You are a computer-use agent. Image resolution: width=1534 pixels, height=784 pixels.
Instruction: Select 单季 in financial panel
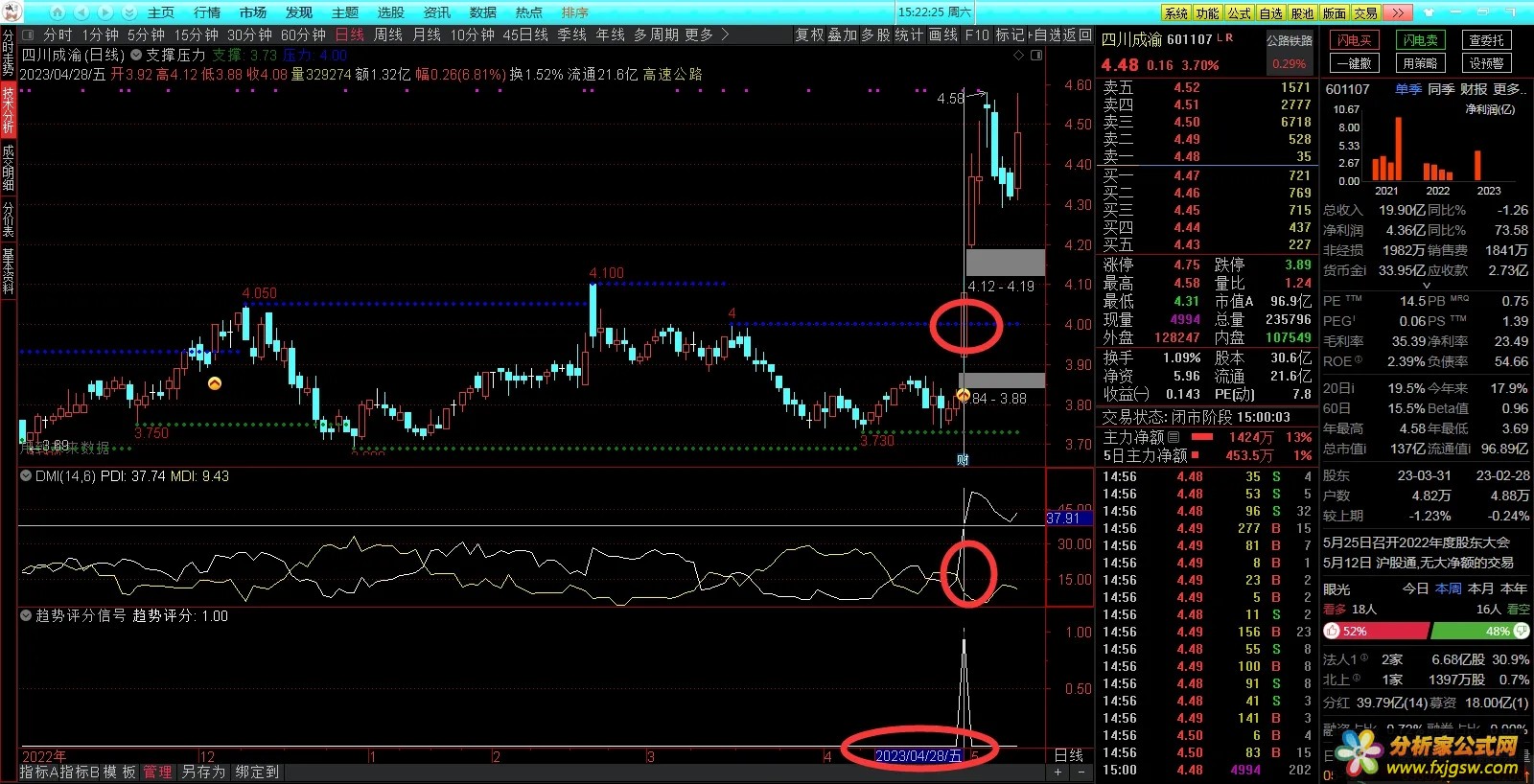[x=1408, y=89]
